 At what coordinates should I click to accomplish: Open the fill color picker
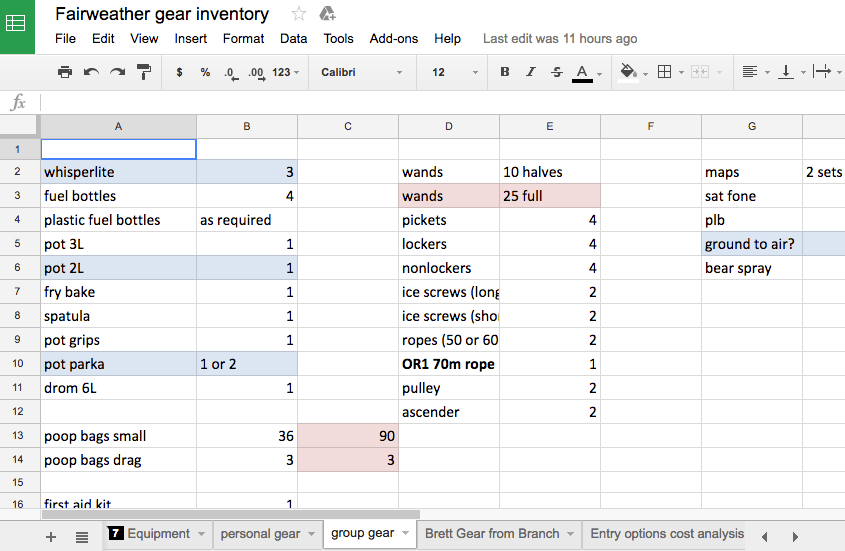click(628, 72)
